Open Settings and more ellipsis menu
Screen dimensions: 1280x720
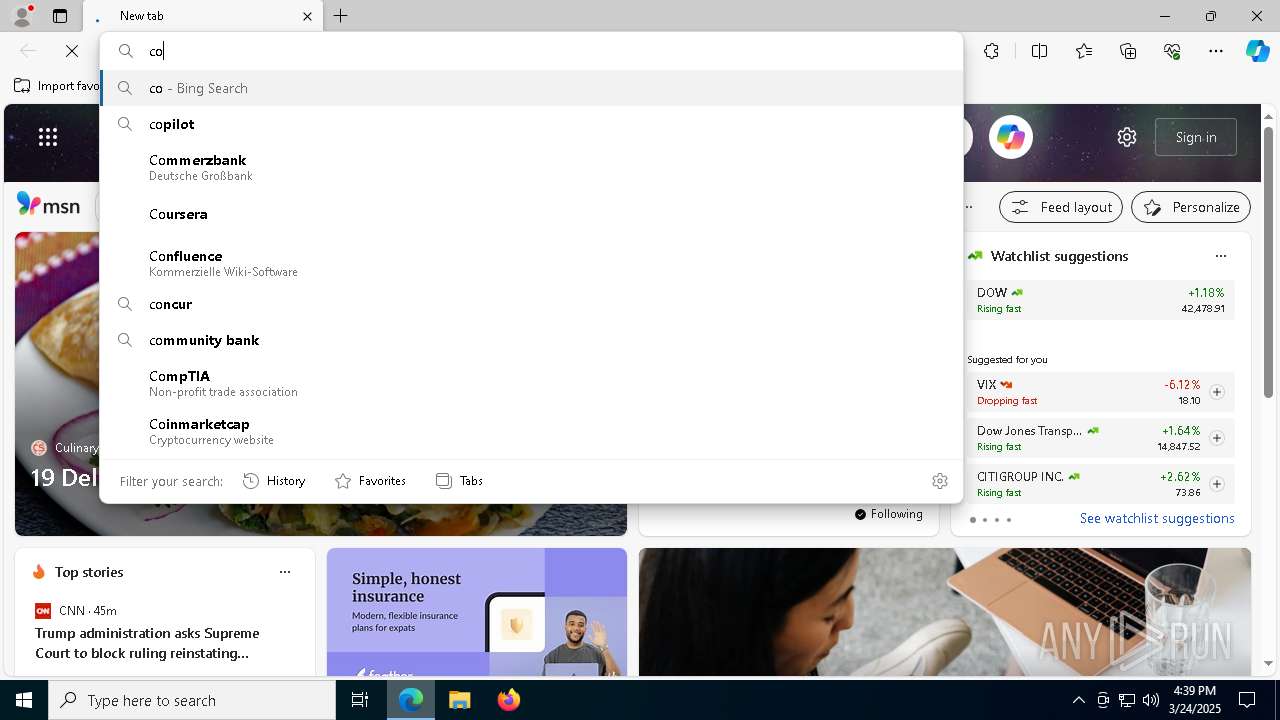1216,51
